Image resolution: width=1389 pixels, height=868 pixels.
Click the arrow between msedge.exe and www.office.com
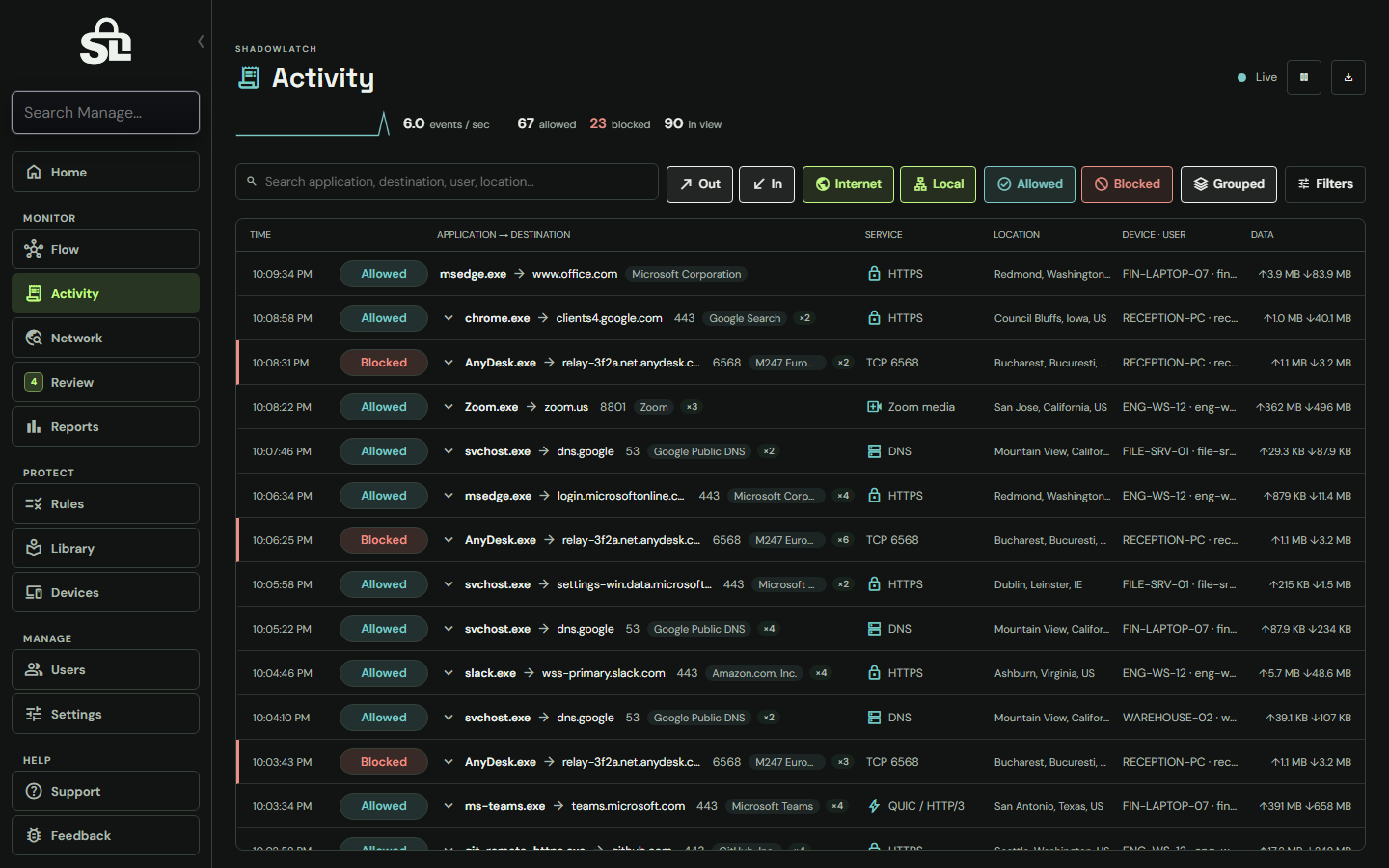pos(520,274)
